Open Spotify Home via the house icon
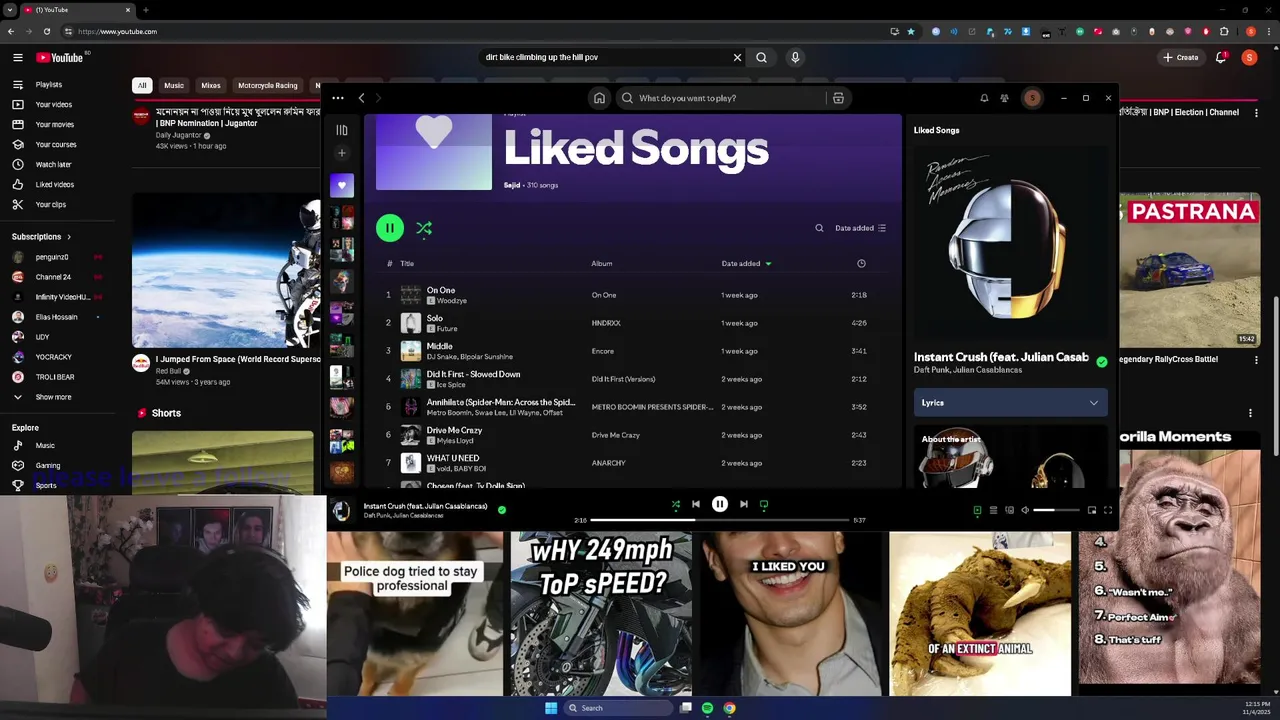1280x720 pixels. (x=599, y=98)
